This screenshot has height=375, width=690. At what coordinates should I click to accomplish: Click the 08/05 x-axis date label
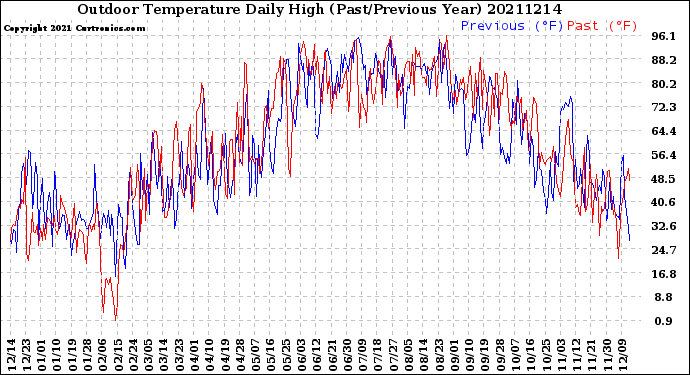407,355
